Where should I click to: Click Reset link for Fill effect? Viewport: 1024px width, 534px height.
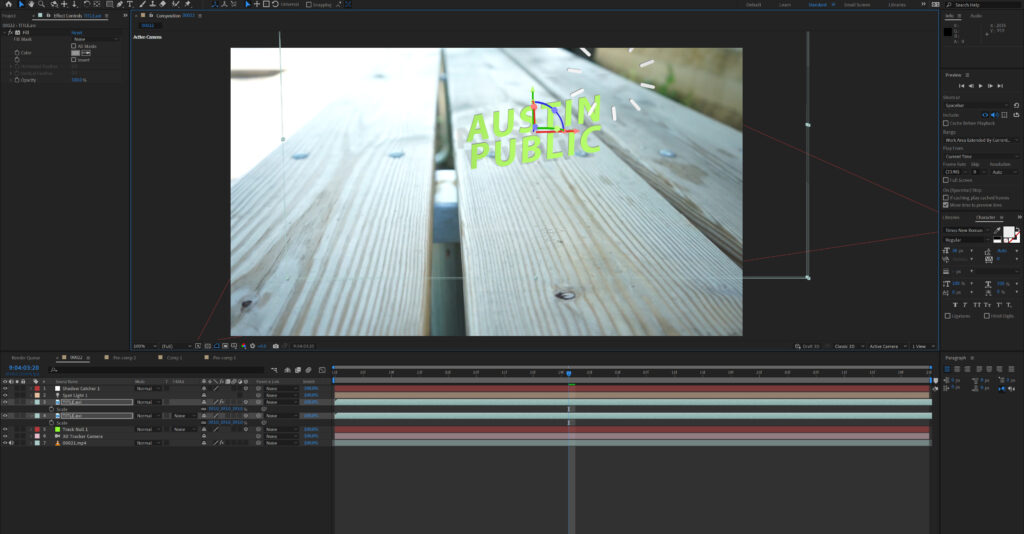pos(77,33)
